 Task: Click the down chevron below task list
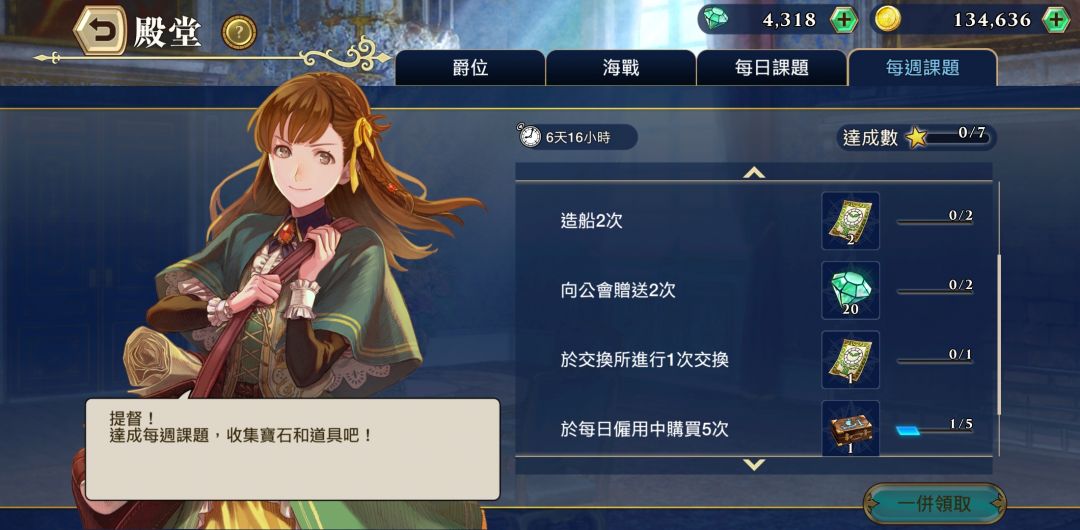pyautogui.click(x=754, y=465)
